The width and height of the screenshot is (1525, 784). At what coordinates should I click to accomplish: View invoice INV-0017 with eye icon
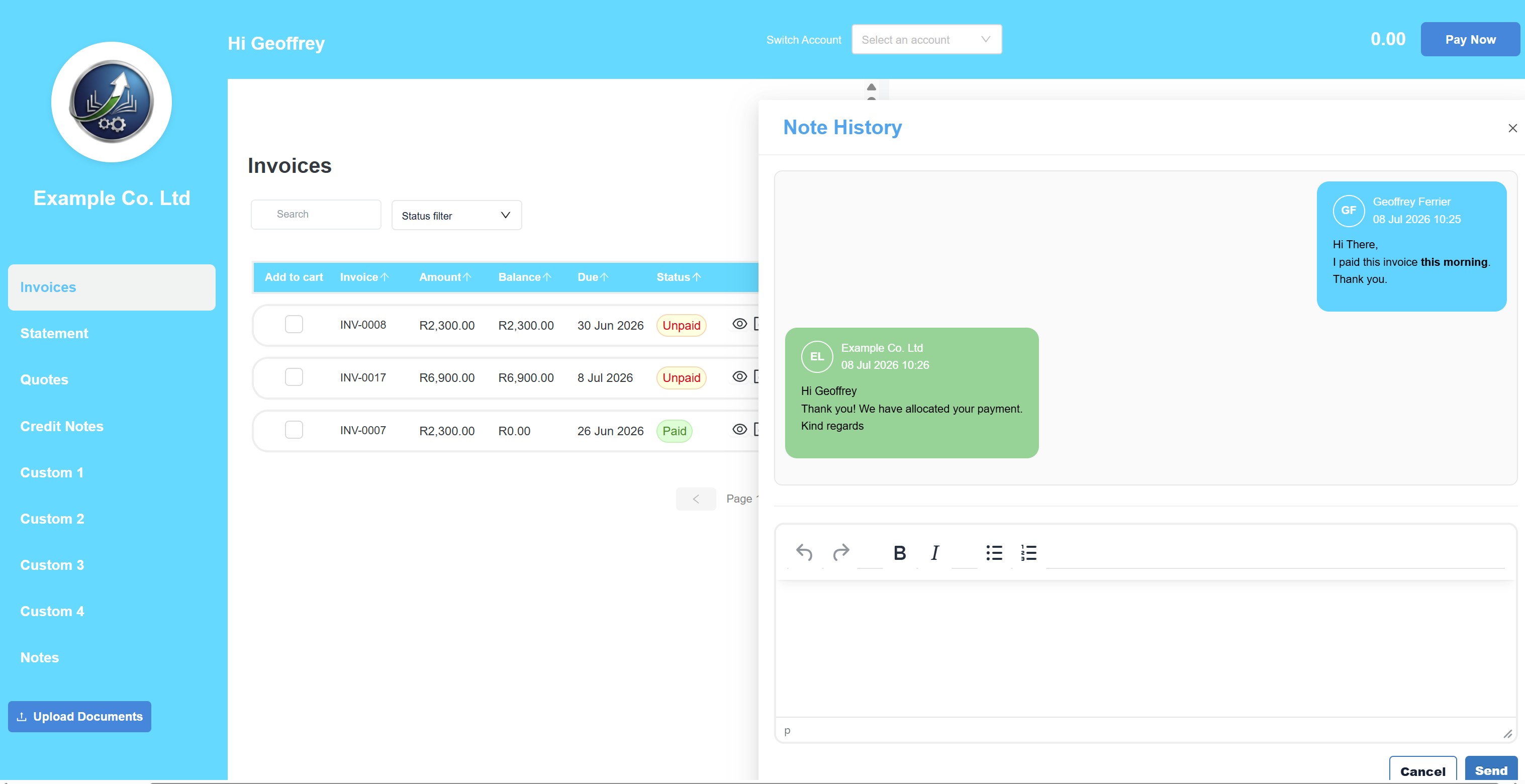(x=739, y=376)
